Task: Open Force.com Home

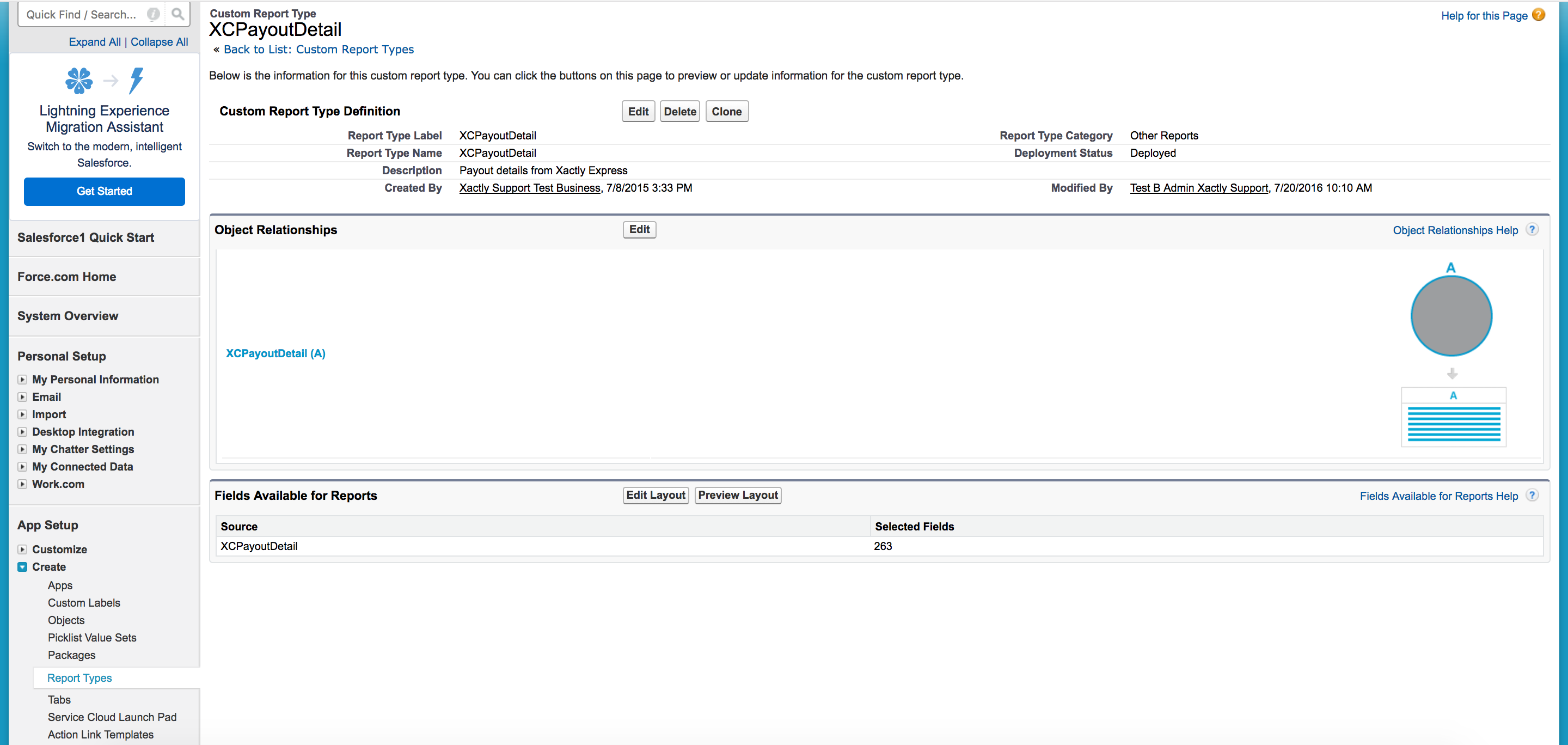Action: pos(66,276)
